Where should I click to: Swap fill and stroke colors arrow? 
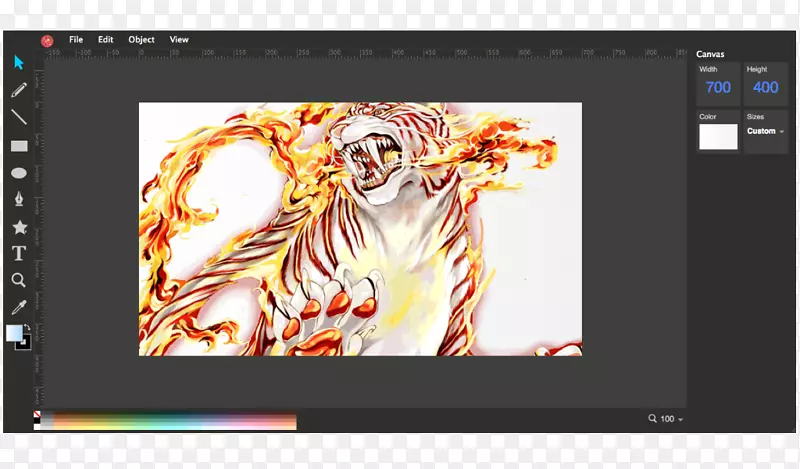click(27, 327)
